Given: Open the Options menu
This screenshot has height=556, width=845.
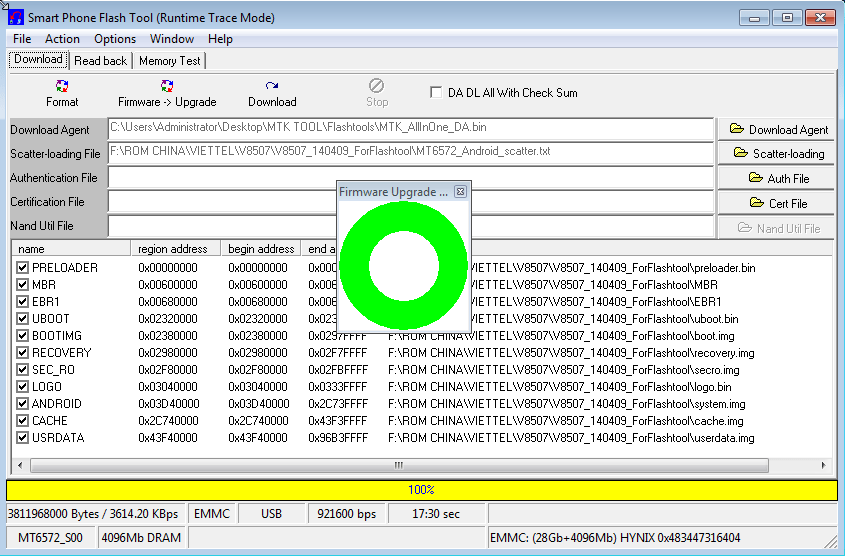Looking at the screenshot, I should (115, 39).
